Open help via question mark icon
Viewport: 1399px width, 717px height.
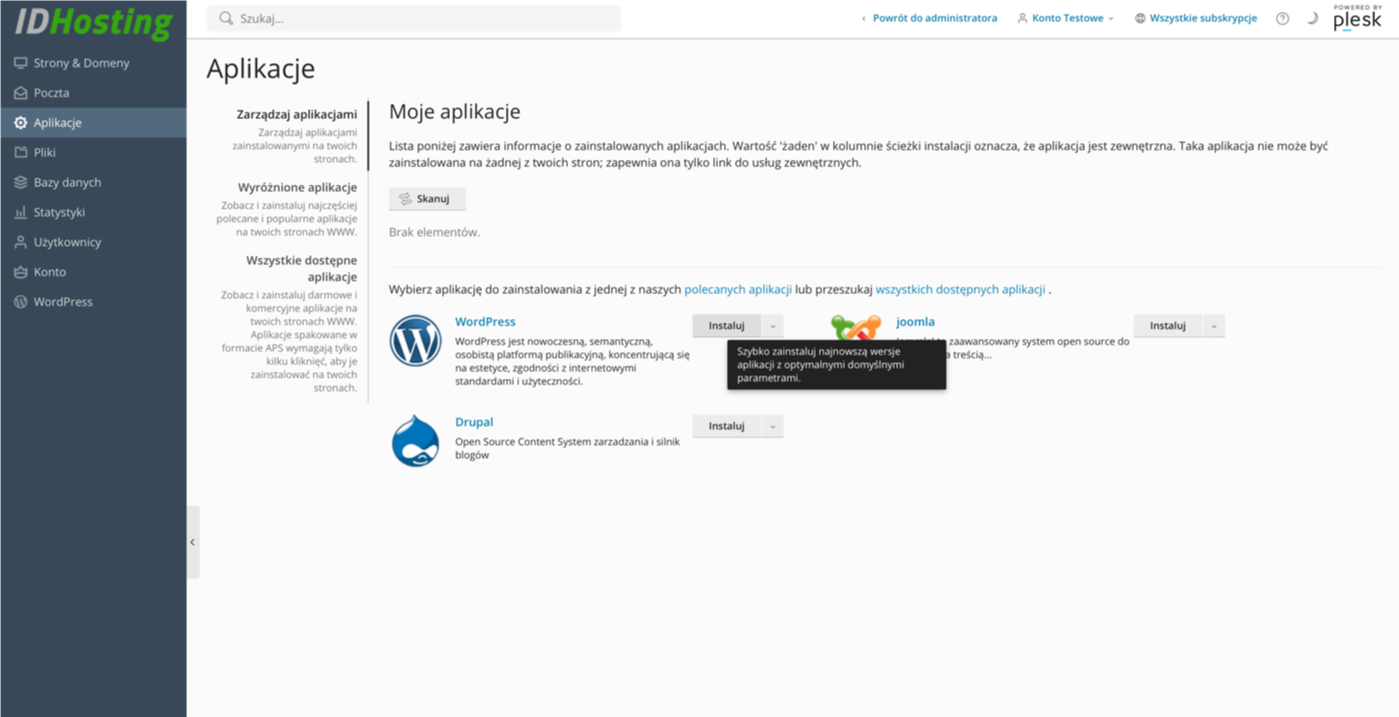1282,18
